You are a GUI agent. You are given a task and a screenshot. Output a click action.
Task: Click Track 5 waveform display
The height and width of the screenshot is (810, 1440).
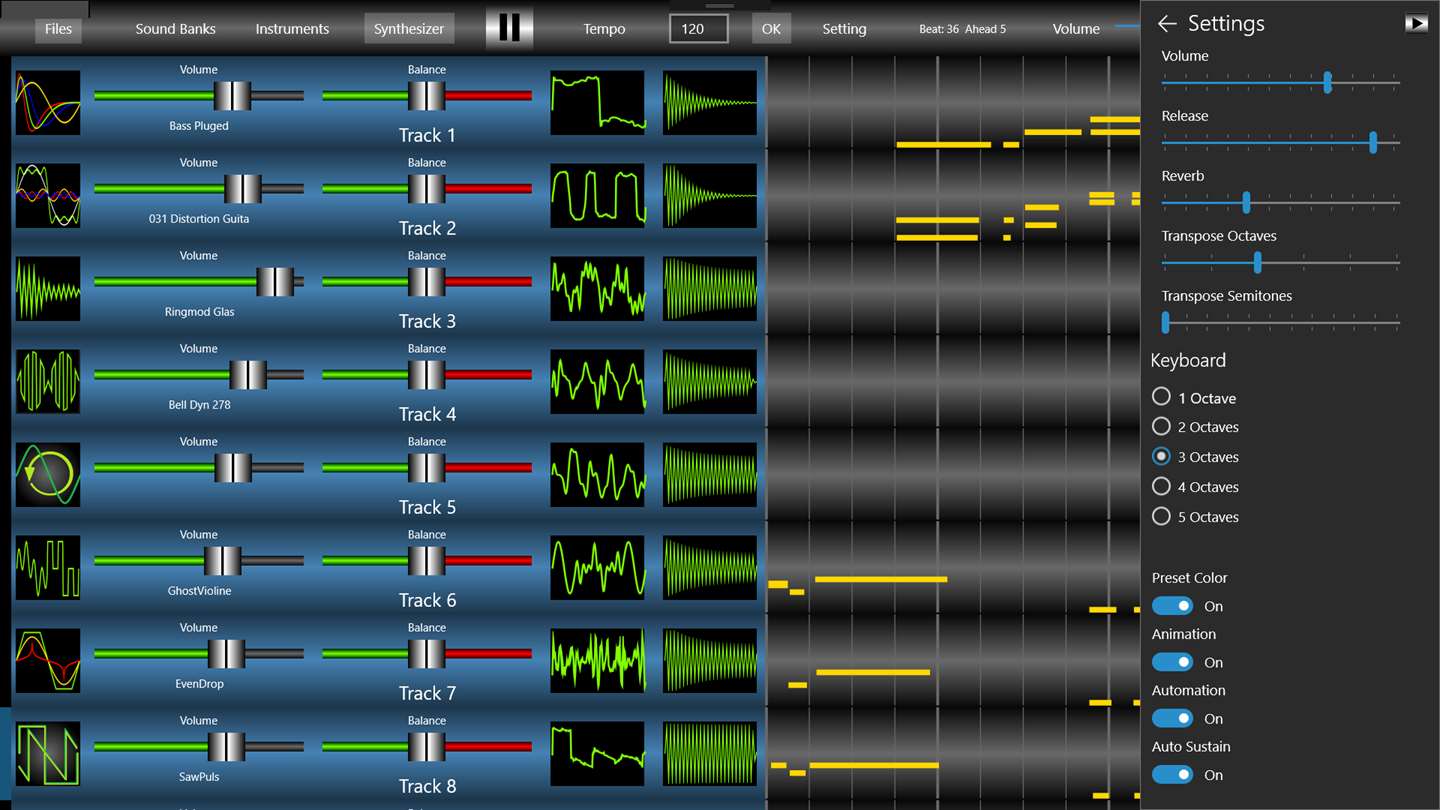pos(598,474)
